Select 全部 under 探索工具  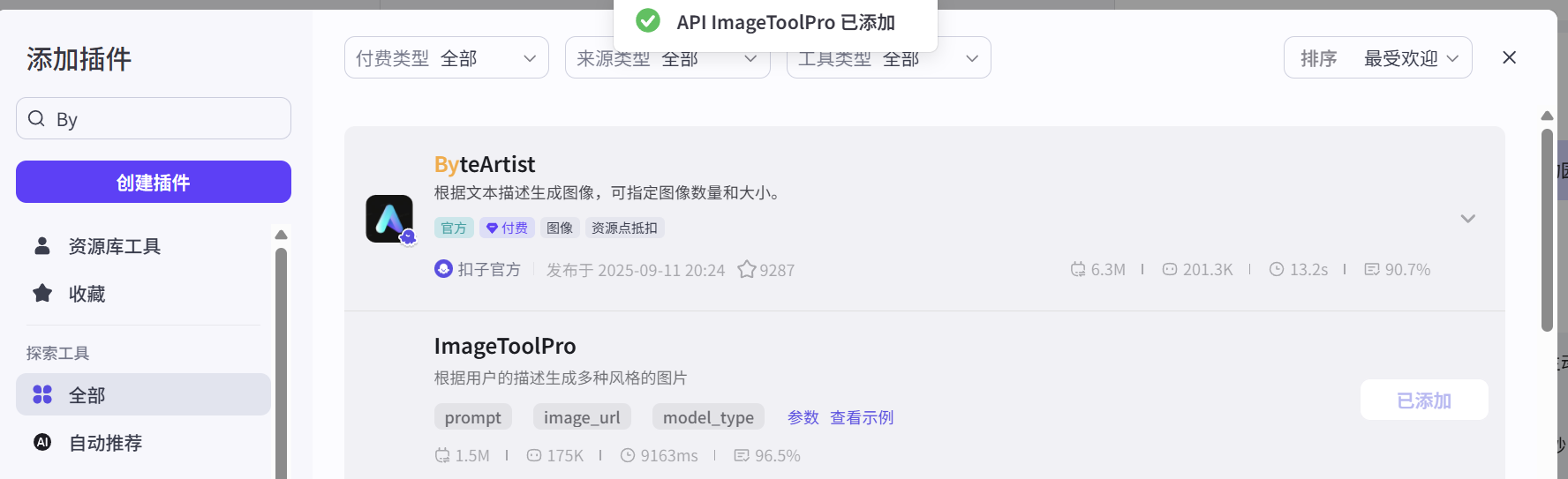pyautogui.click(x=143, y=394)
